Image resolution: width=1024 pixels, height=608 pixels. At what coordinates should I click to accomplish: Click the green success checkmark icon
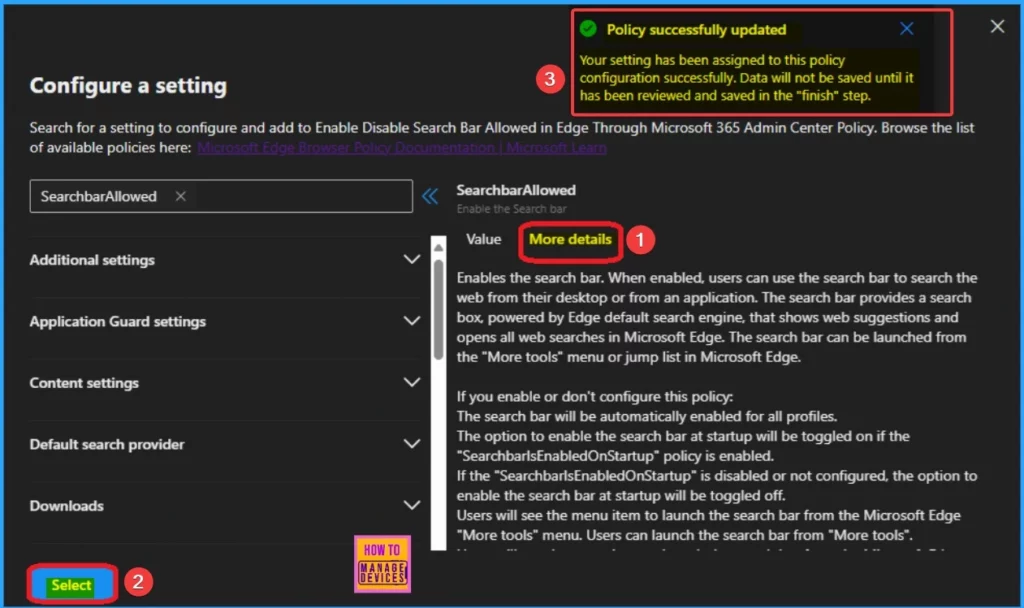(x=588, y=29)
